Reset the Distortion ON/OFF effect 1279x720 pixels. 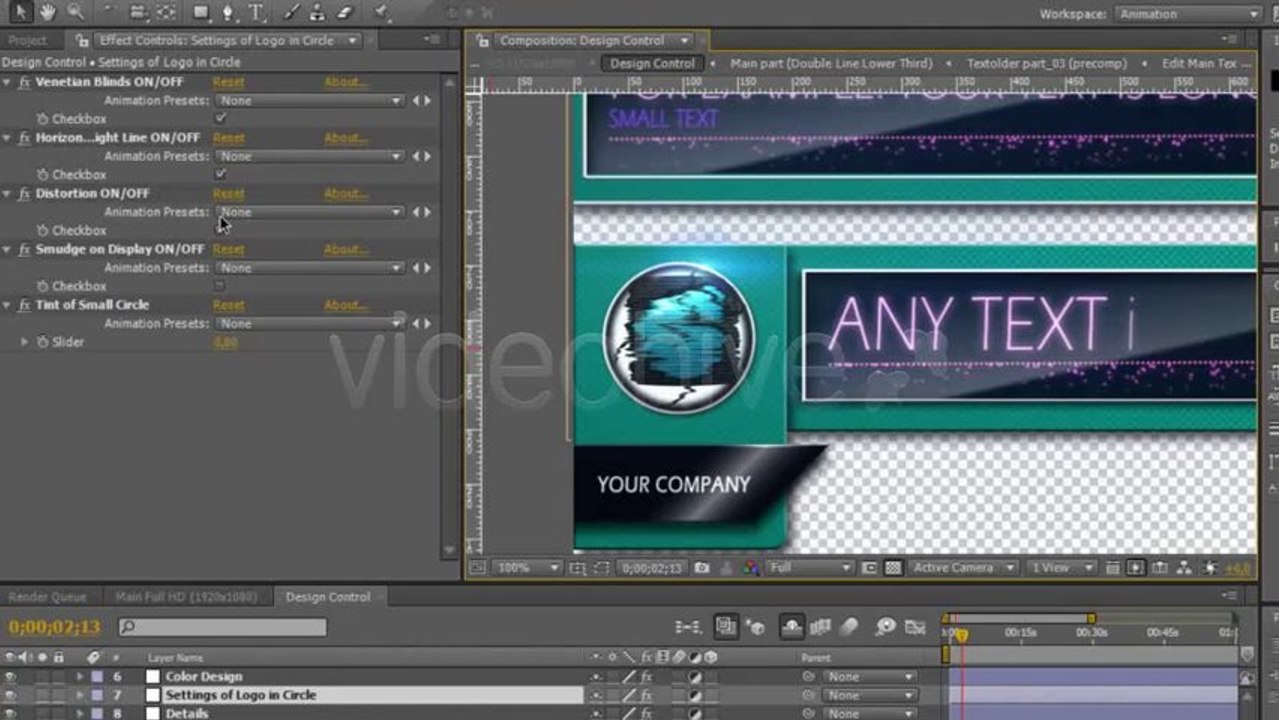[228, 193]
